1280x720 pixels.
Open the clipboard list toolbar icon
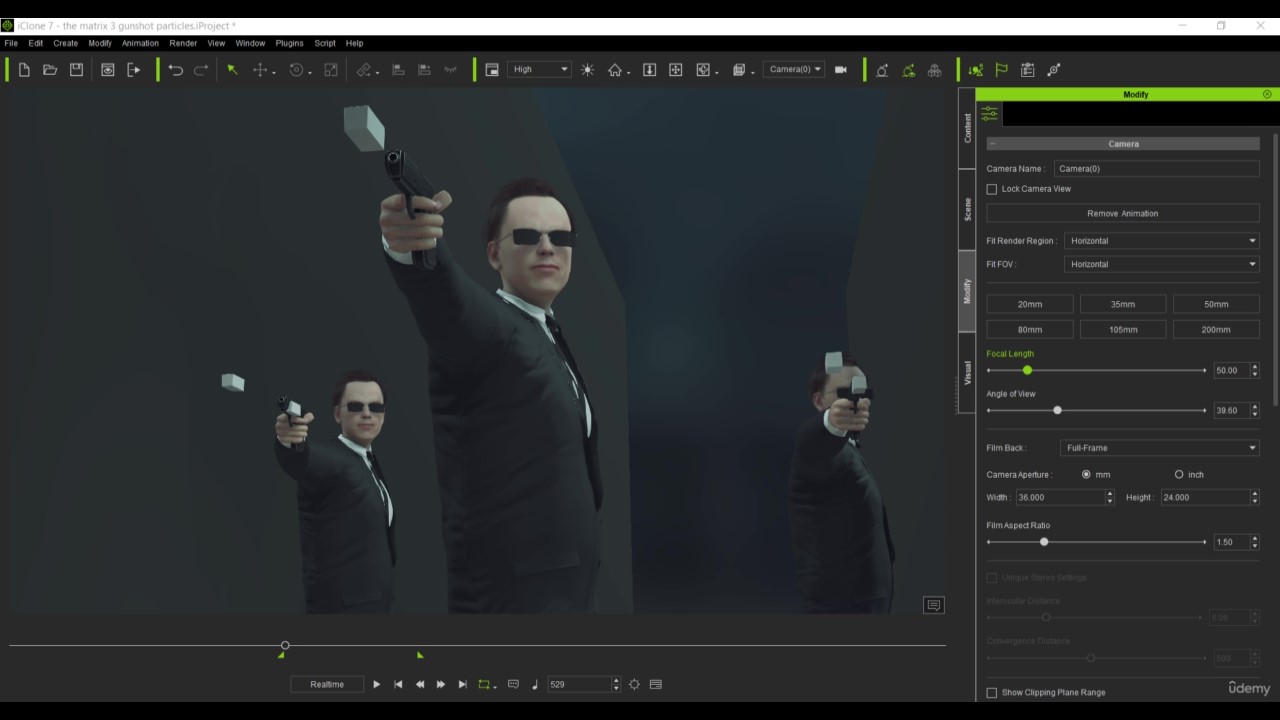tap(1027, 70)
